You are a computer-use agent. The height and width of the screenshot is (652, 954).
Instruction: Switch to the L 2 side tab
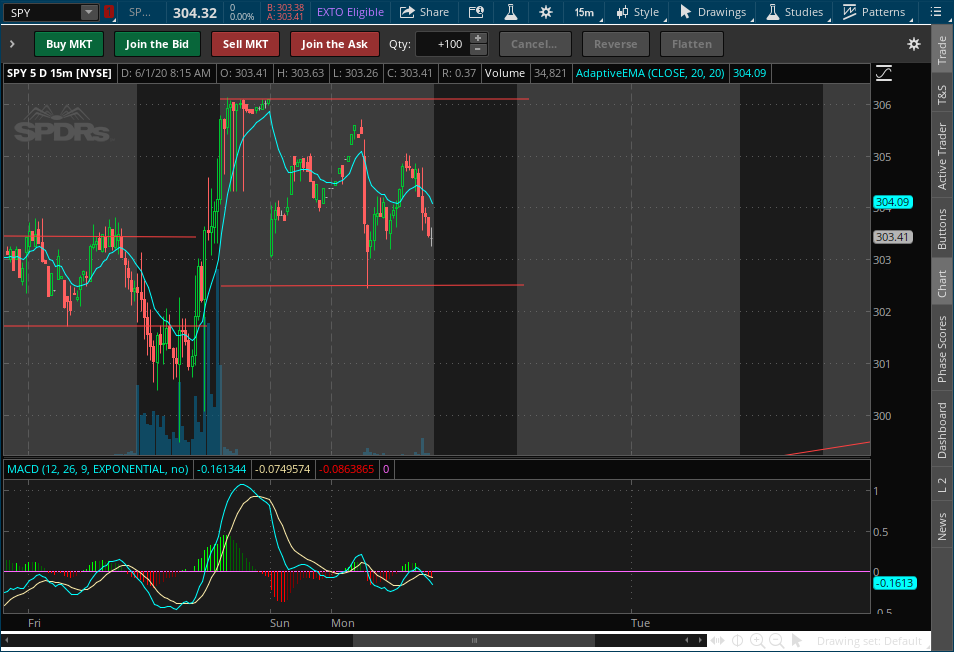click(x=942, y=485)
